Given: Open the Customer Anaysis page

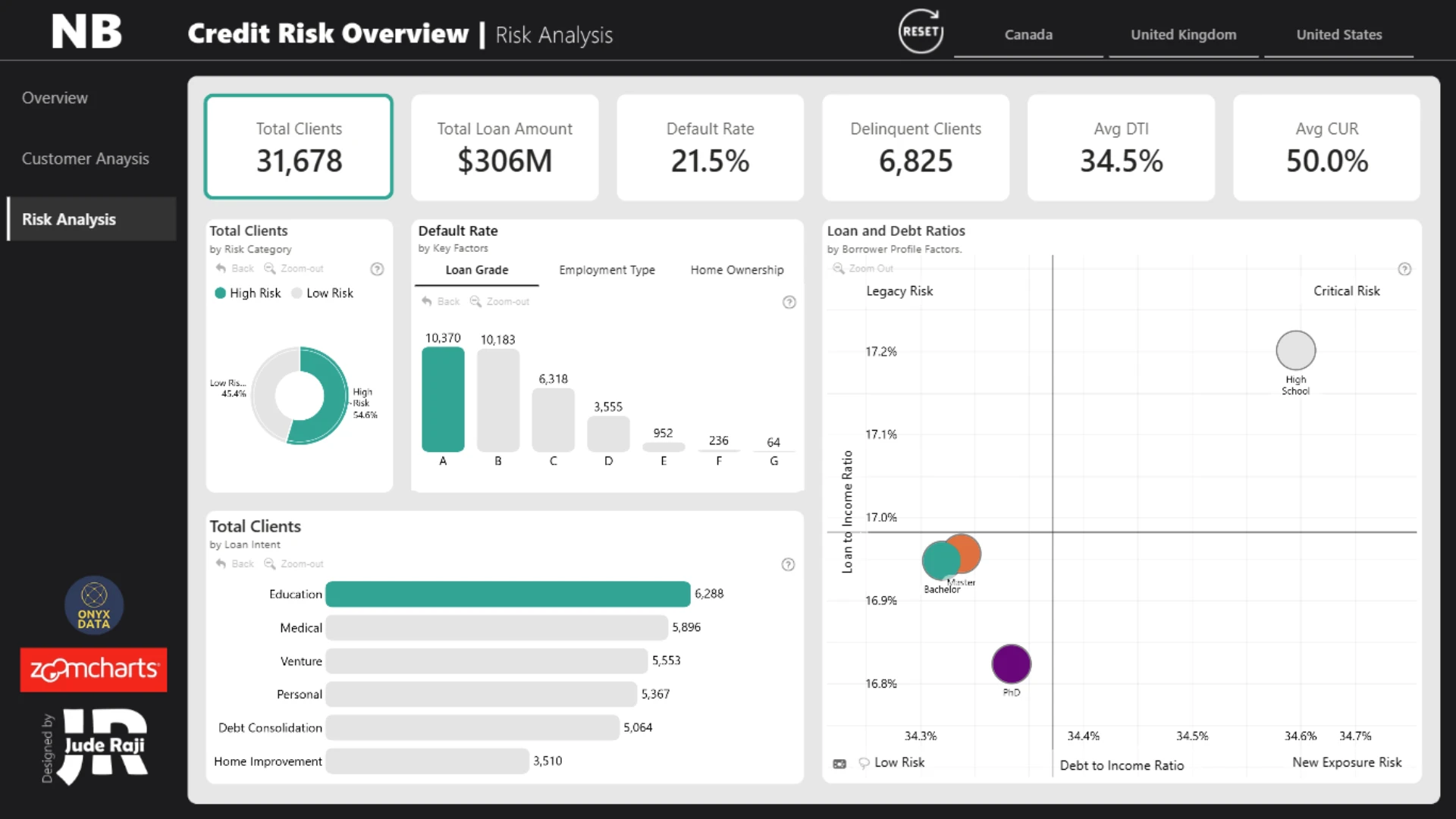Looking at the screenshot, I should click(x=85, y=158).
